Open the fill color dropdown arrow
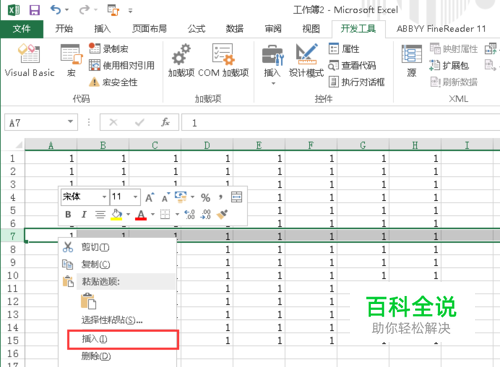This screenshot has height=367, width=500. pos(128,214)
